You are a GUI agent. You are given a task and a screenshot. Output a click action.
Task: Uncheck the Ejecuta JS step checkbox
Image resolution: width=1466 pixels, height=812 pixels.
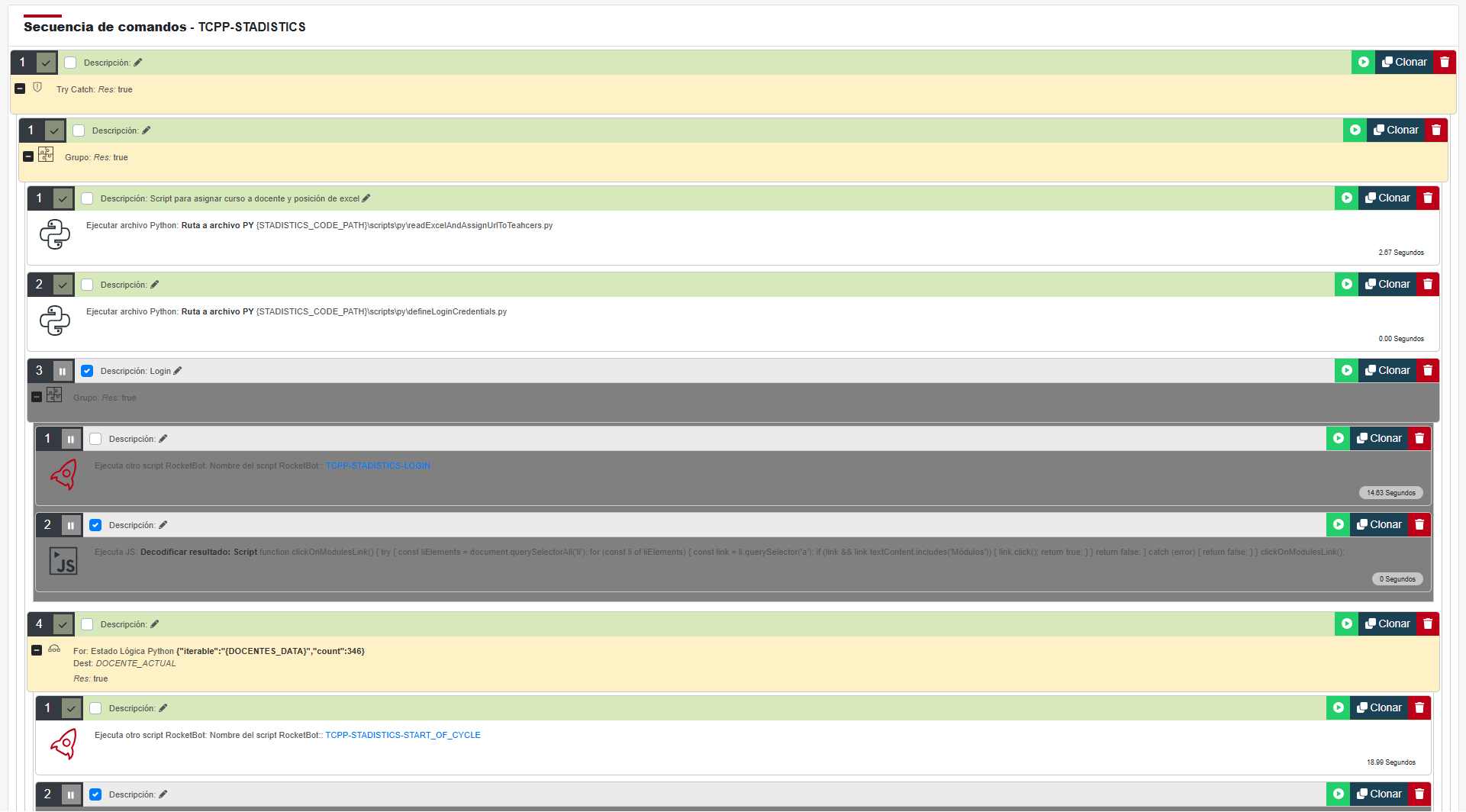click(x=95, y=525)
